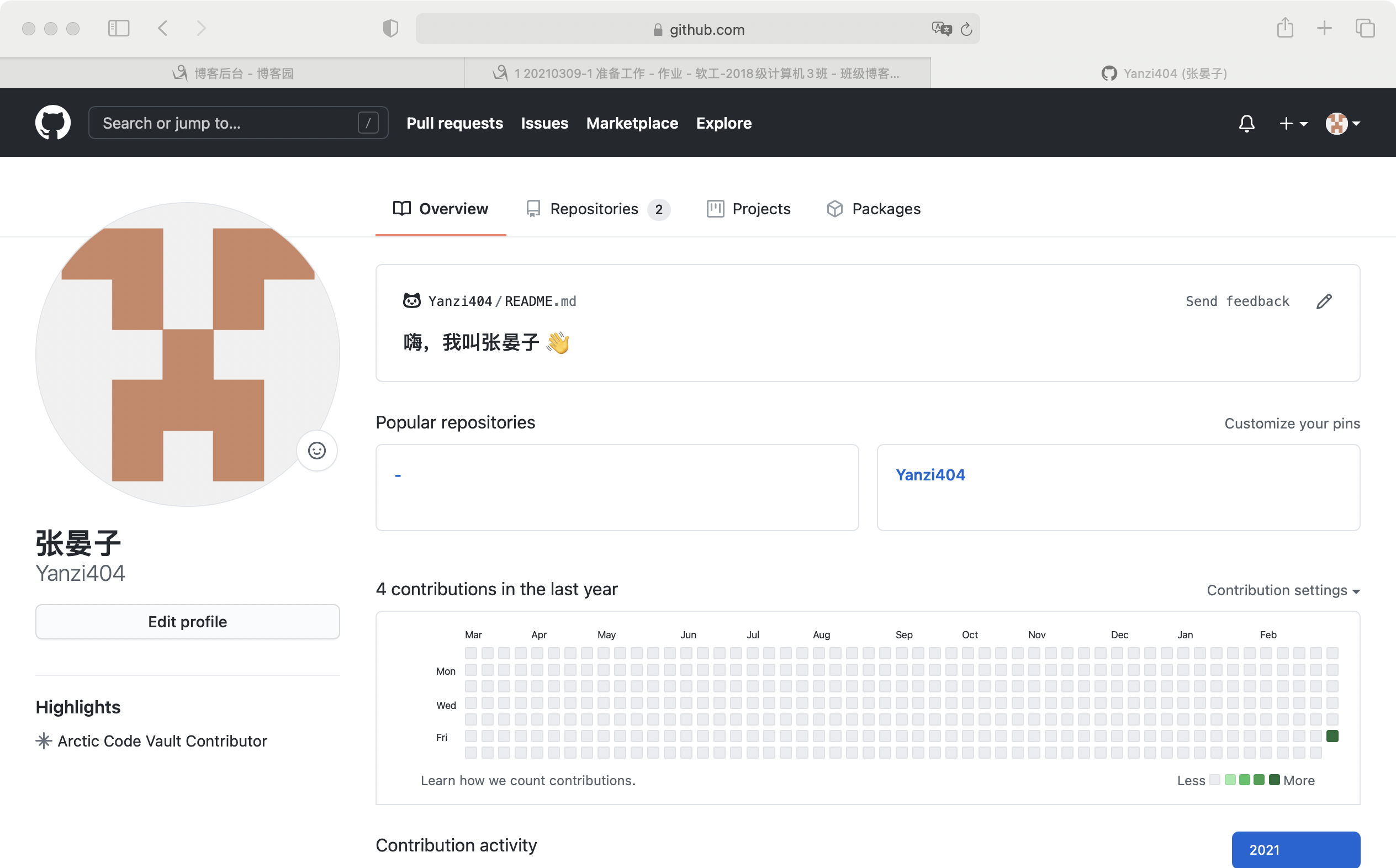Click the privacy shield icon in toolbar
The width and height of the screenshot is (1396, 868).
click(390, 28)
